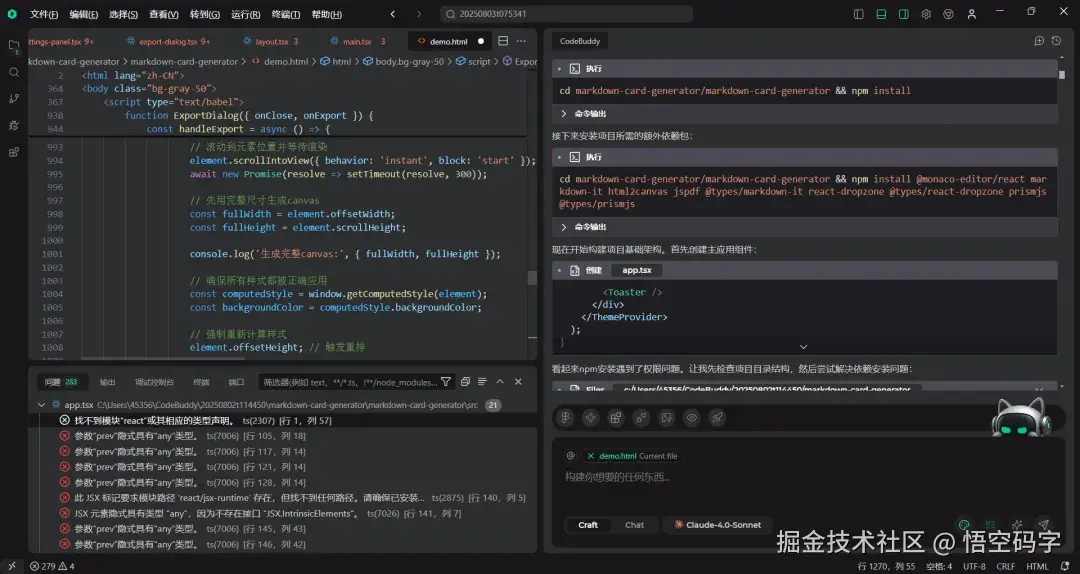Switch to 输出 panel tab
Viewport: 1080px width, 574px height.
click(107, 382)
